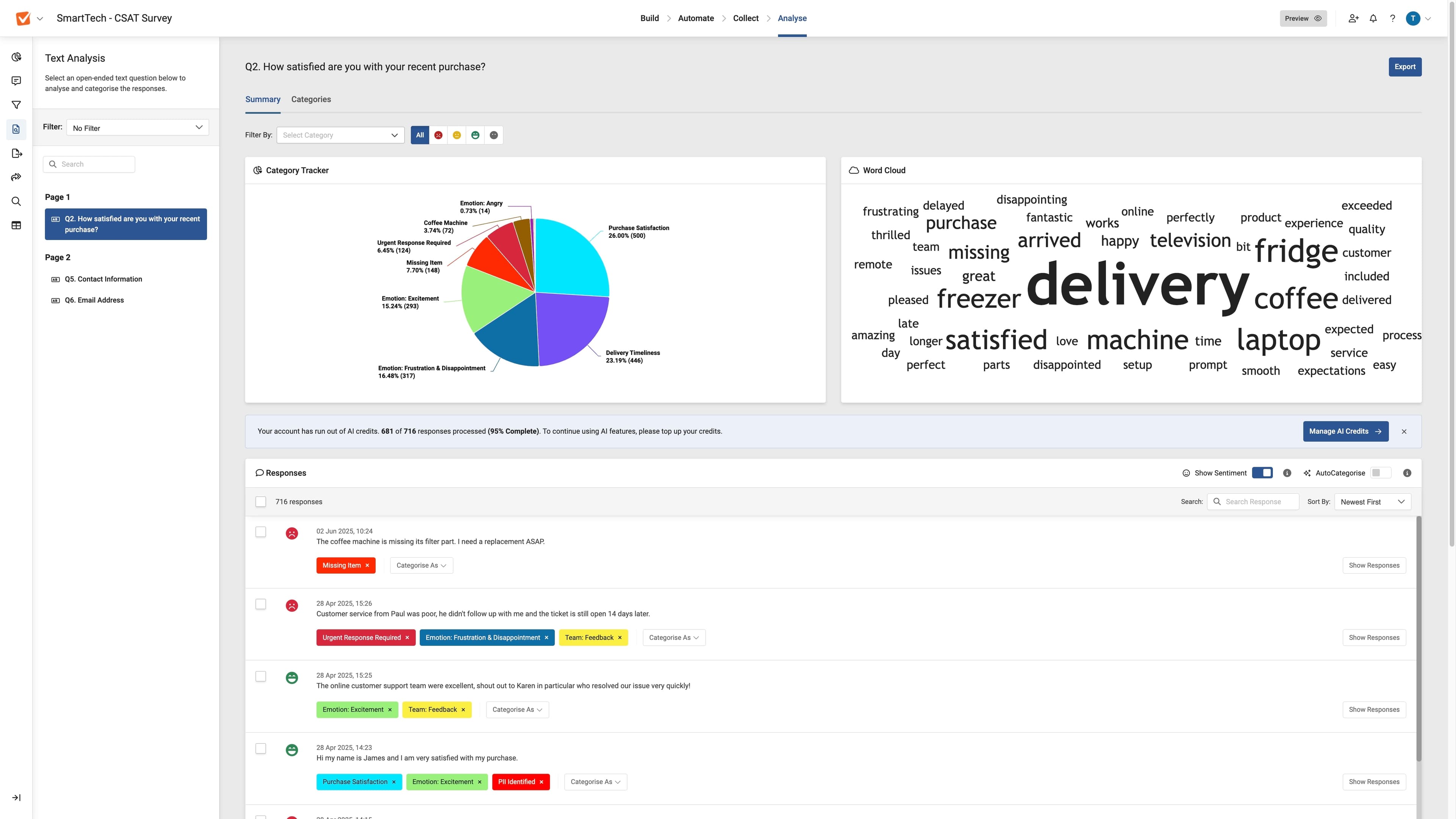This screenshot has height=819, width=1456.
Task: Toggle Show Sentiment switch
Action: 1262,473
